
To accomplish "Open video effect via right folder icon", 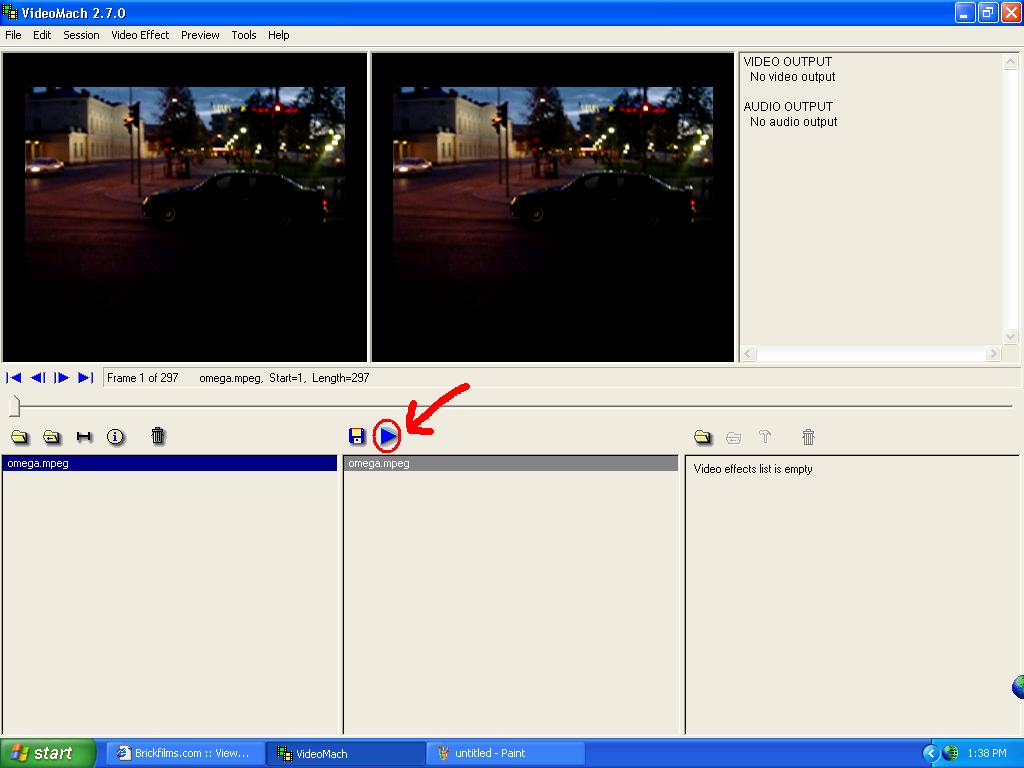I will 703,437.
